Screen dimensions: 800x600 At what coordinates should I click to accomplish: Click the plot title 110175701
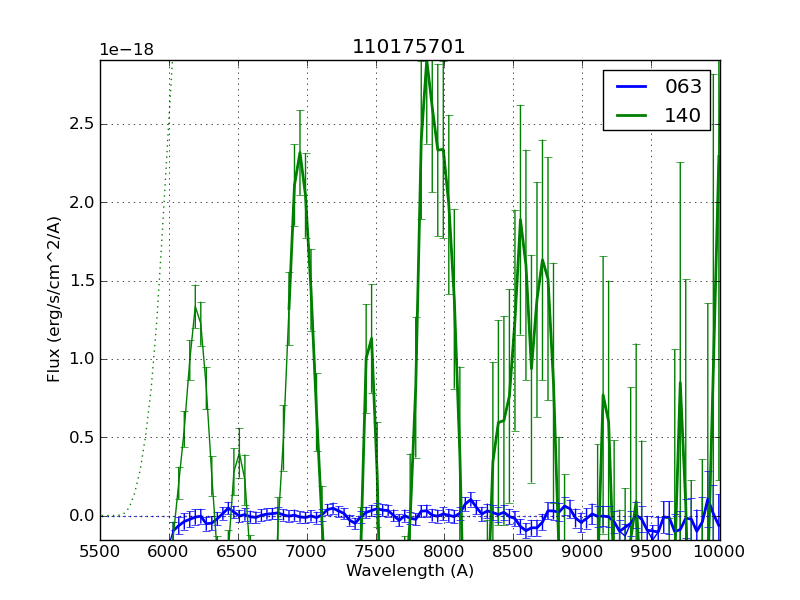click(408, 47)
